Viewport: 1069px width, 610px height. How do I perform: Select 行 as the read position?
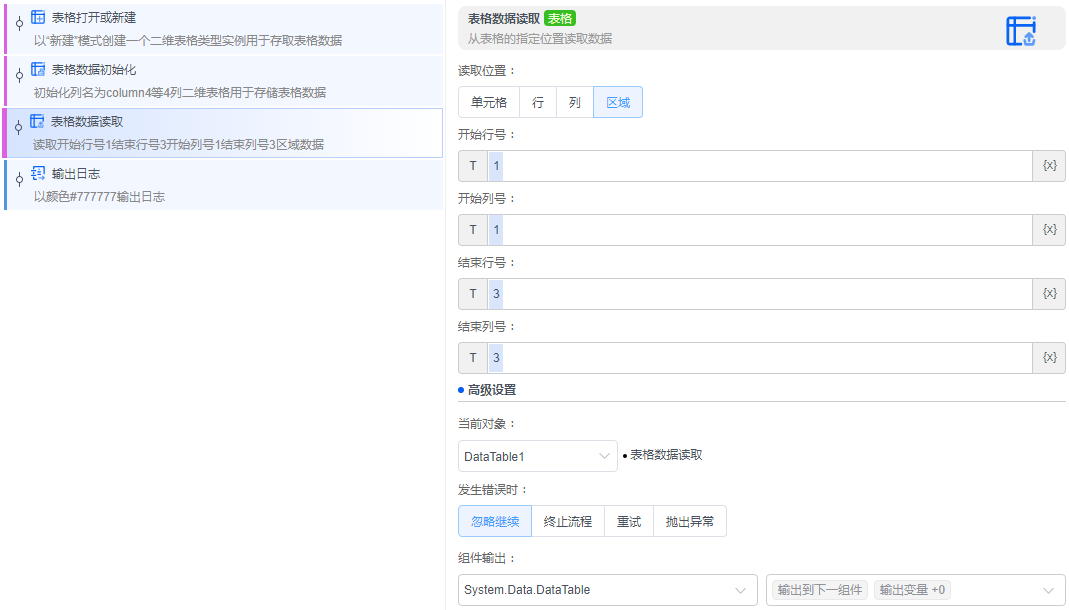pyautogui.click(x=537, y=102)
